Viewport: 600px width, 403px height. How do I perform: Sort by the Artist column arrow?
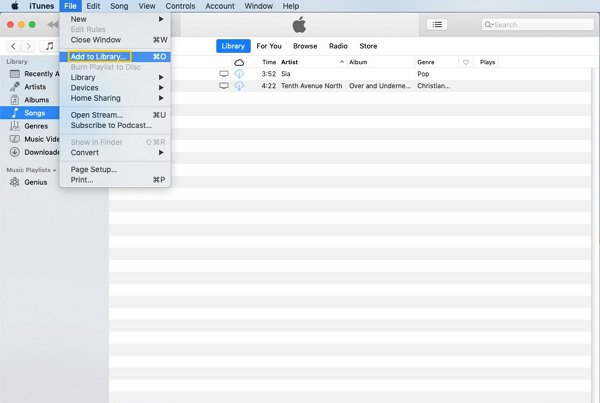point(341,62)
